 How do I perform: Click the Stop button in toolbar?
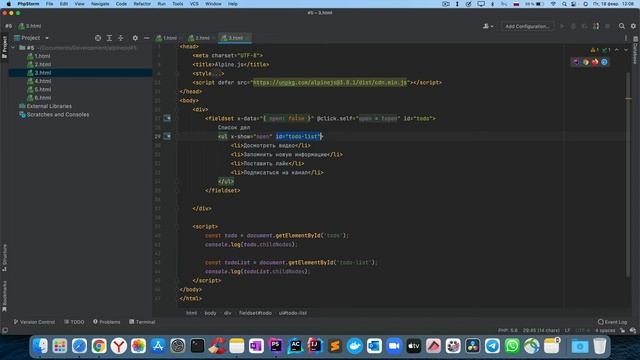[607, 26]
